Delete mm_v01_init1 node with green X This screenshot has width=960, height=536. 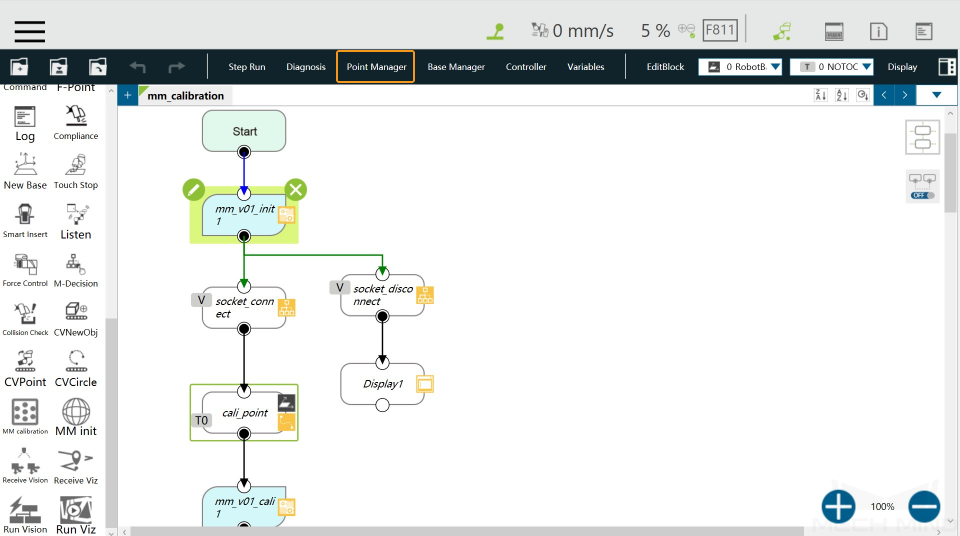pyautogui.click(x=296, y=190)
